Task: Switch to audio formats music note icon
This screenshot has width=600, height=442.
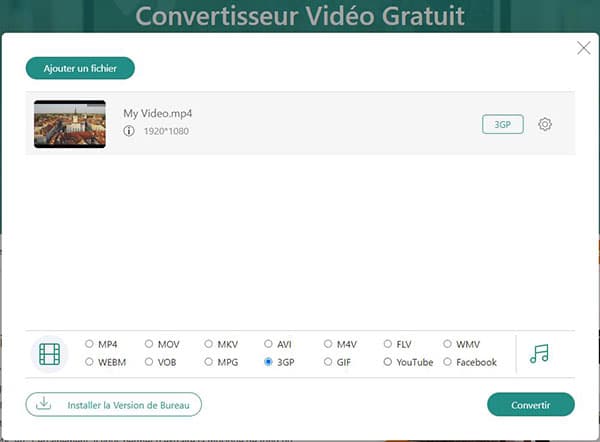Action: click(x=539, y=354)
